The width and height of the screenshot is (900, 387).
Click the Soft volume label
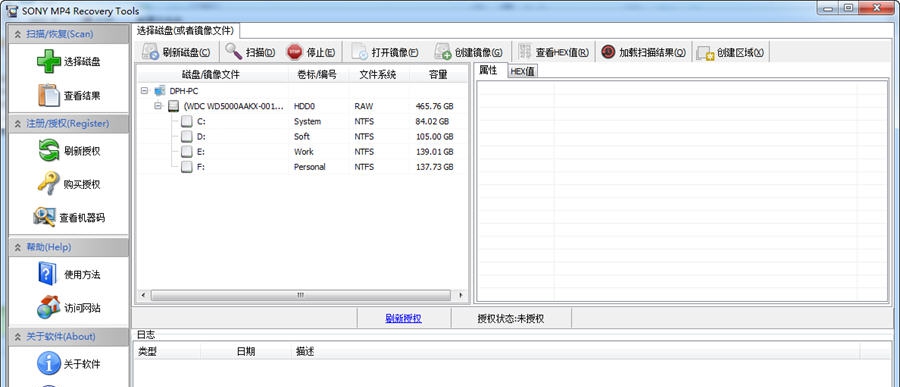pos(301,137)
